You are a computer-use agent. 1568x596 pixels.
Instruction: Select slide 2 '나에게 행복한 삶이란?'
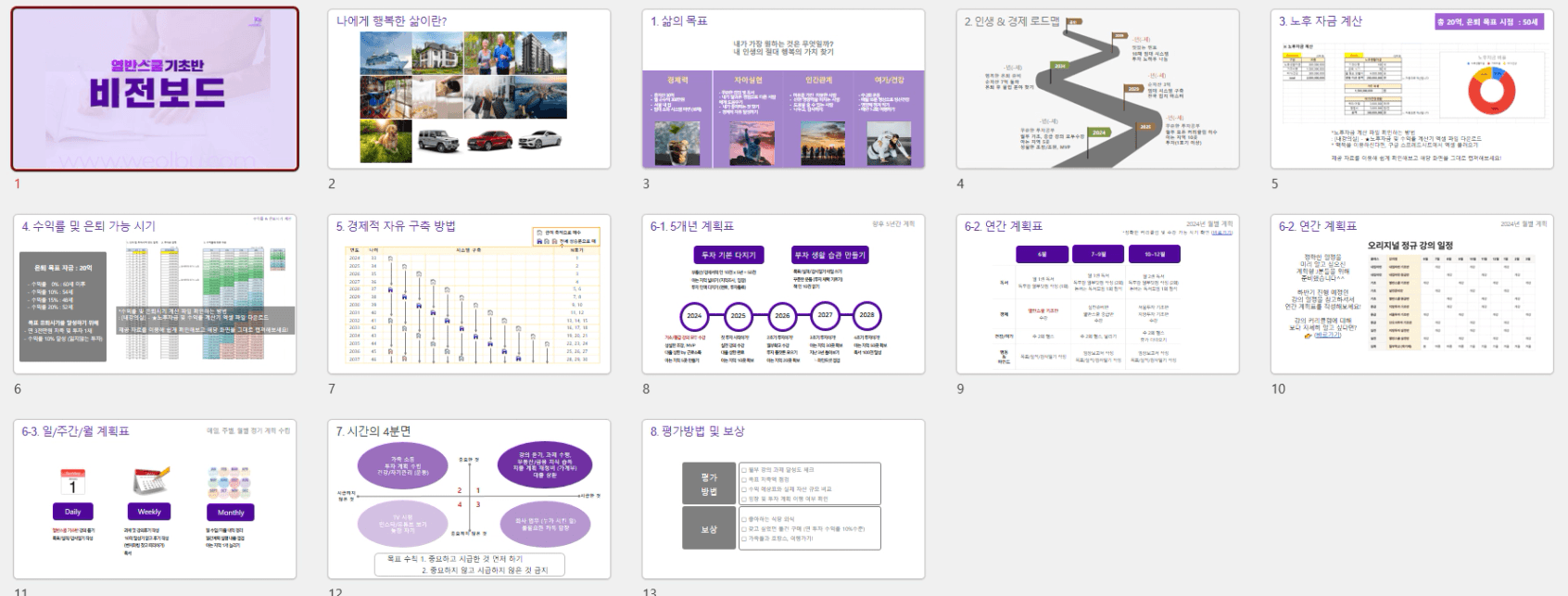469,89
